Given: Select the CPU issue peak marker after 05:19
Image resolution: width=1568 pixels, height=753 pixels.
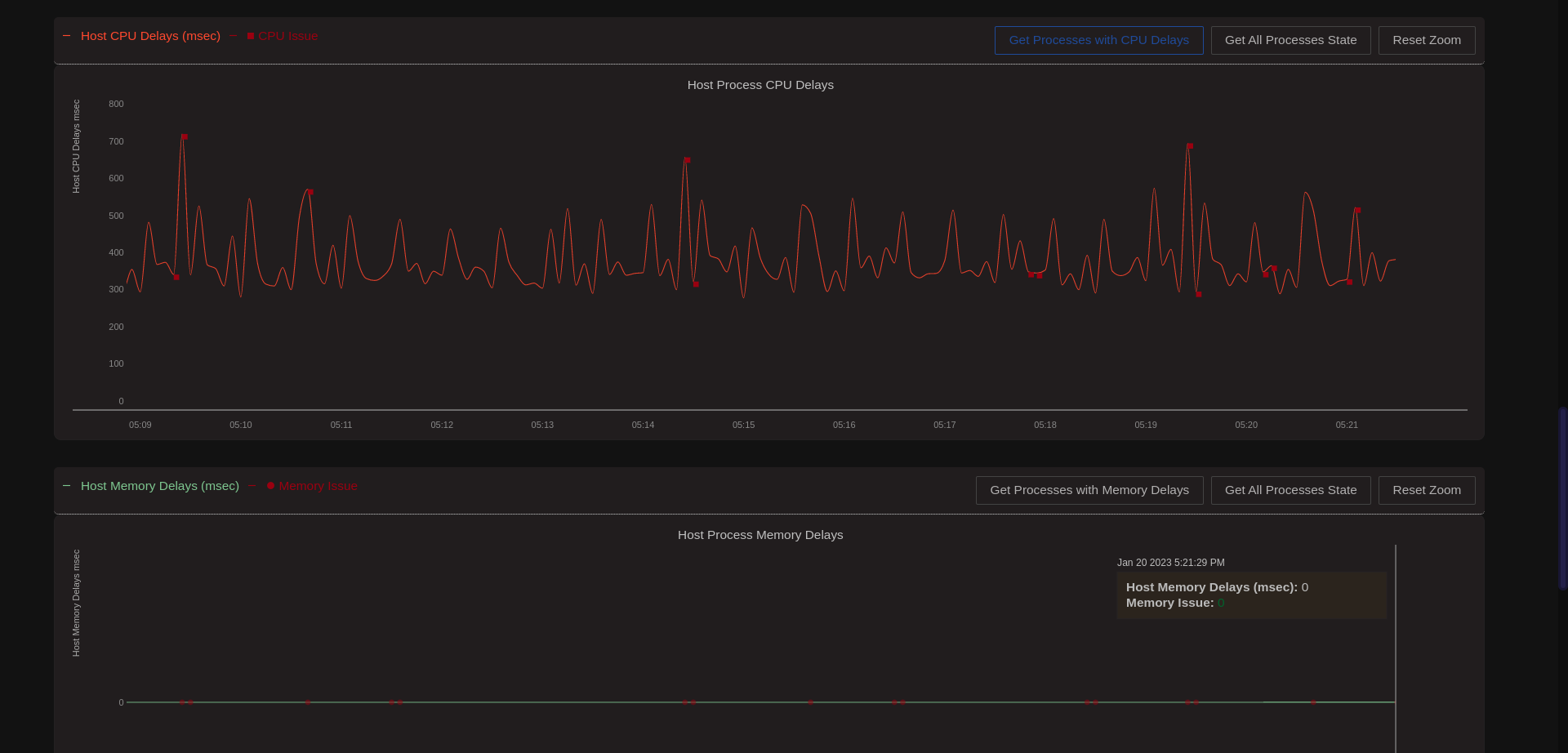Looking at the screenshot, I should click(1191, 146).
